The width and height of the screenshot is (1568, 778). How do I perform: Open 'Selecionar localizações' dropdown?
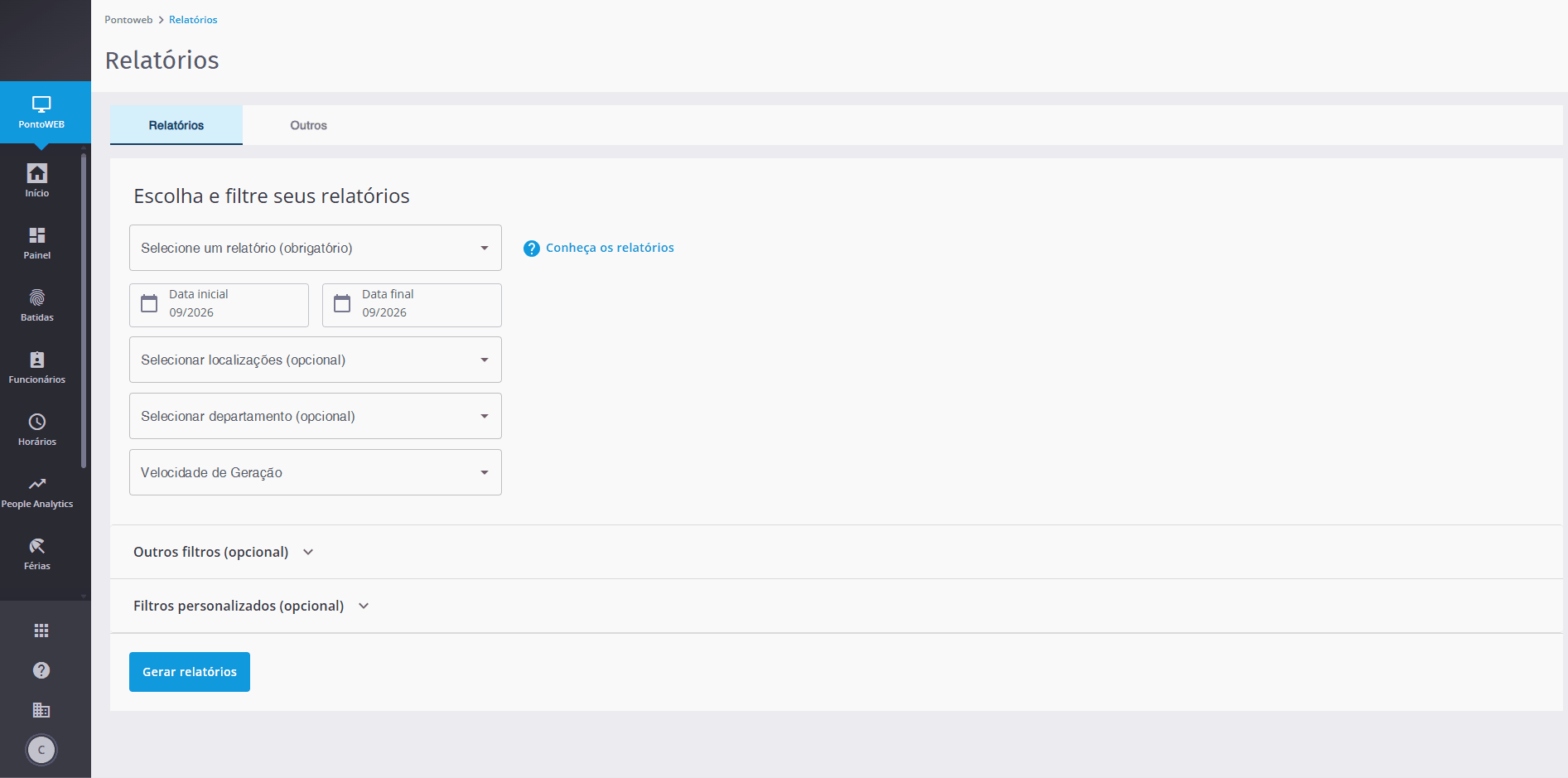click(316, 360)
